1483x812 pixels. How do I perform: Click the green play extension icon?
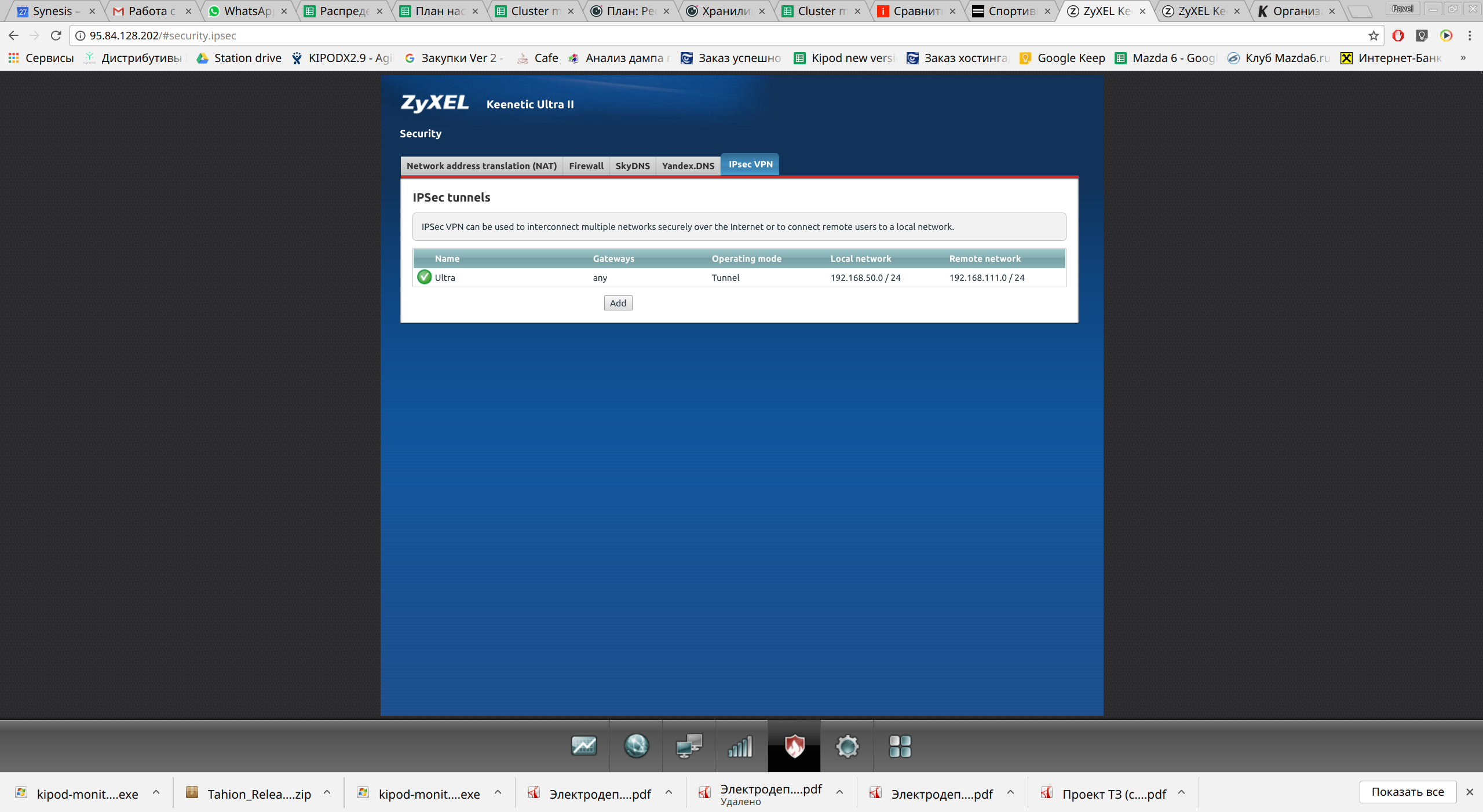click(1446, 35)
